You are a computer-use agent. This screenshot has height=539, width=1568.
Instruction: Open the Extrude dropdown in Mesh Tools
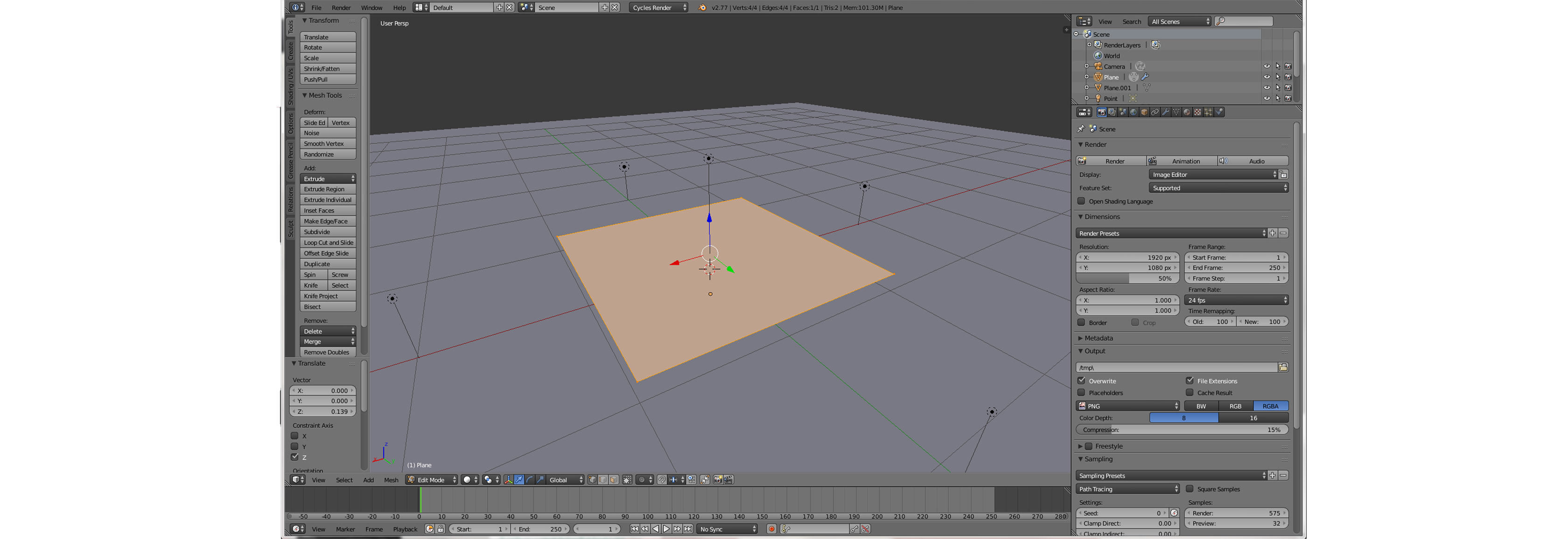click(x=328, y=178)
